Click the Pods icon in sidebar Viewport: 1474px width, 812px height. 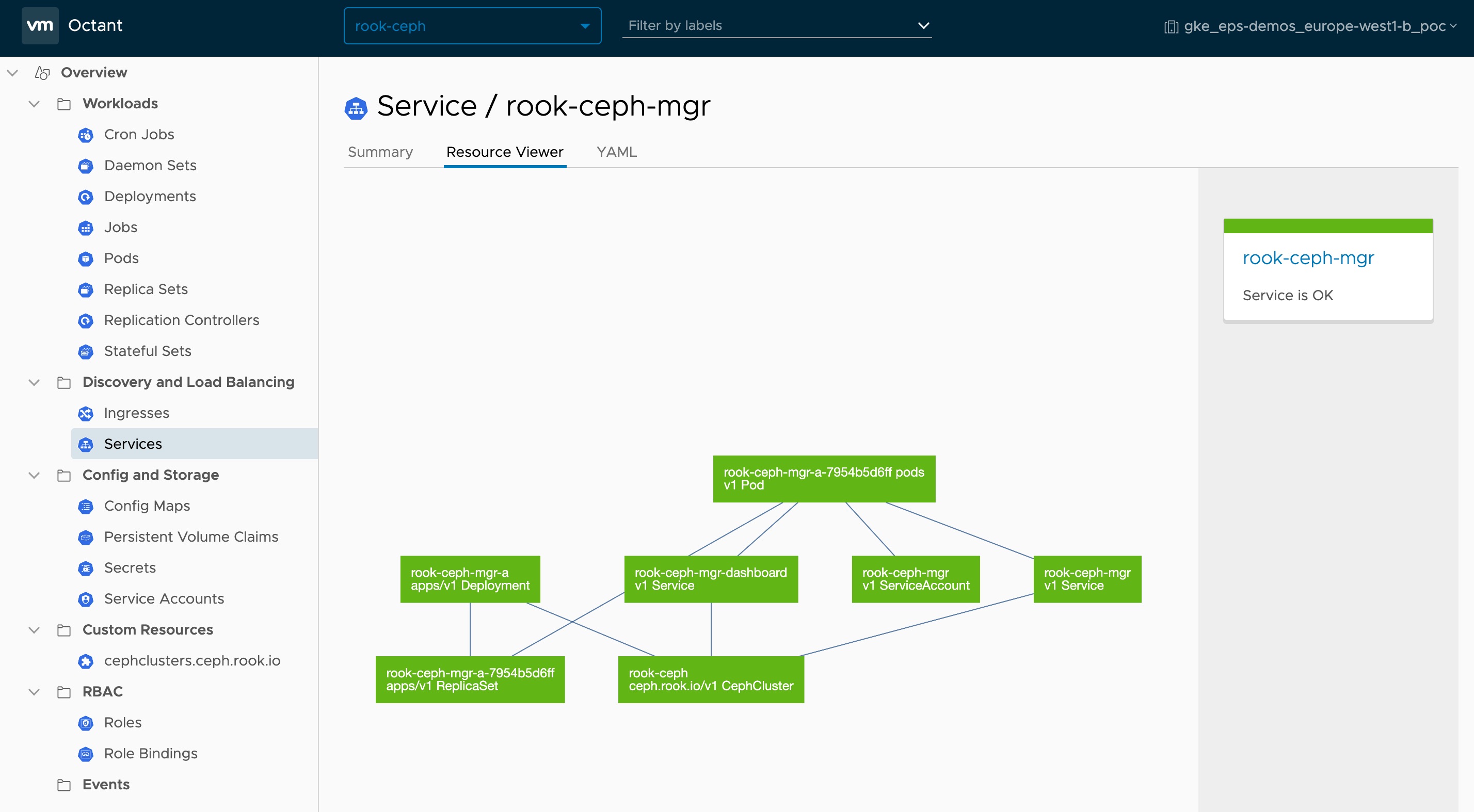(85, 258)
